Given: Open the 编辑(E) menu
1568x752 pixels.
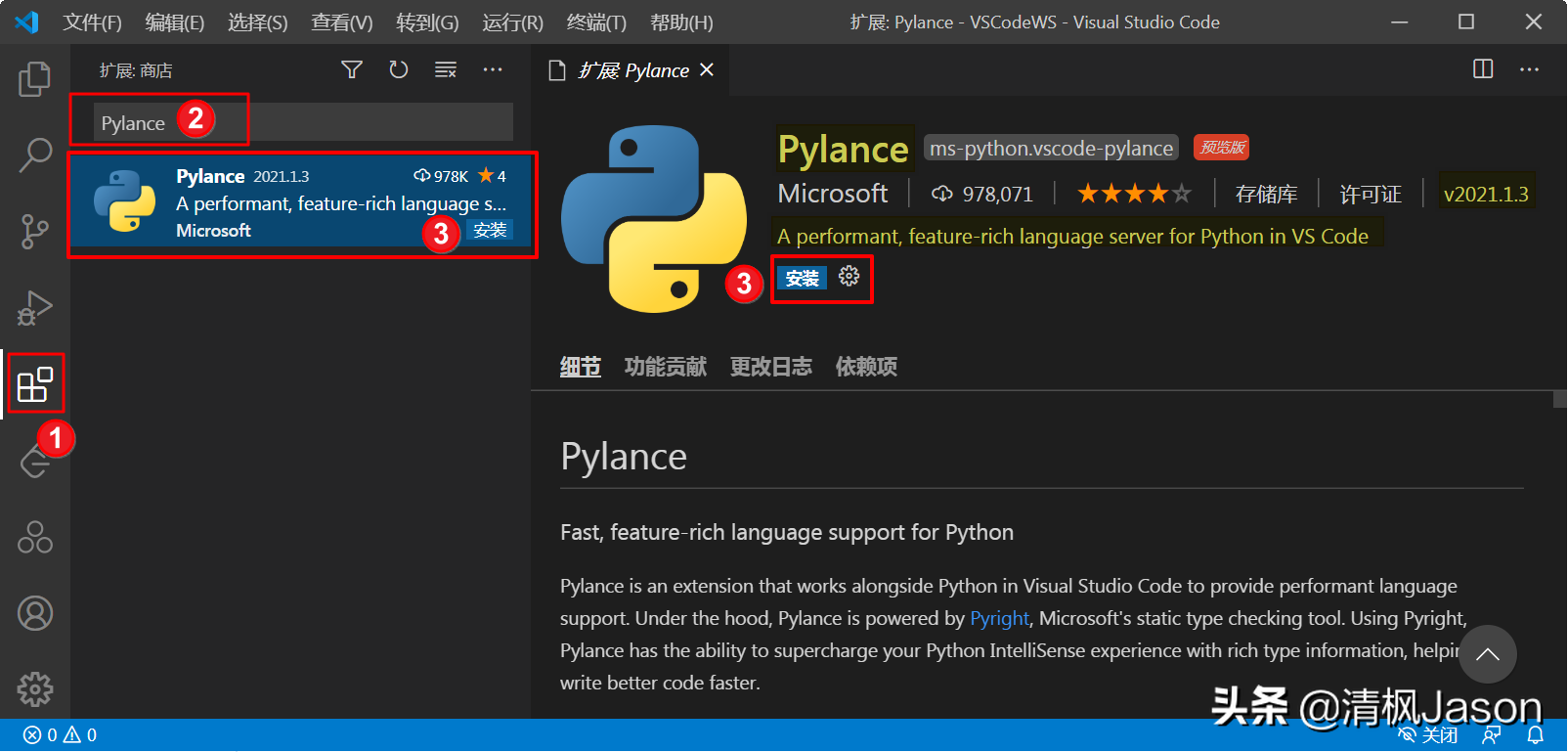Looking at the screenshot, I should (x=174, y=22).
